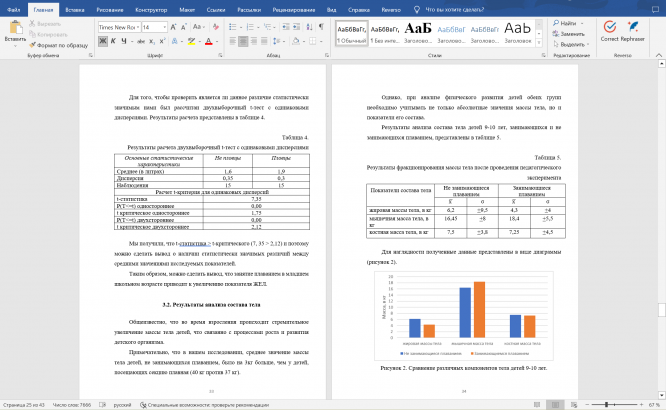
Task: Switch to read mode view icon
Action: coord(537,405)
